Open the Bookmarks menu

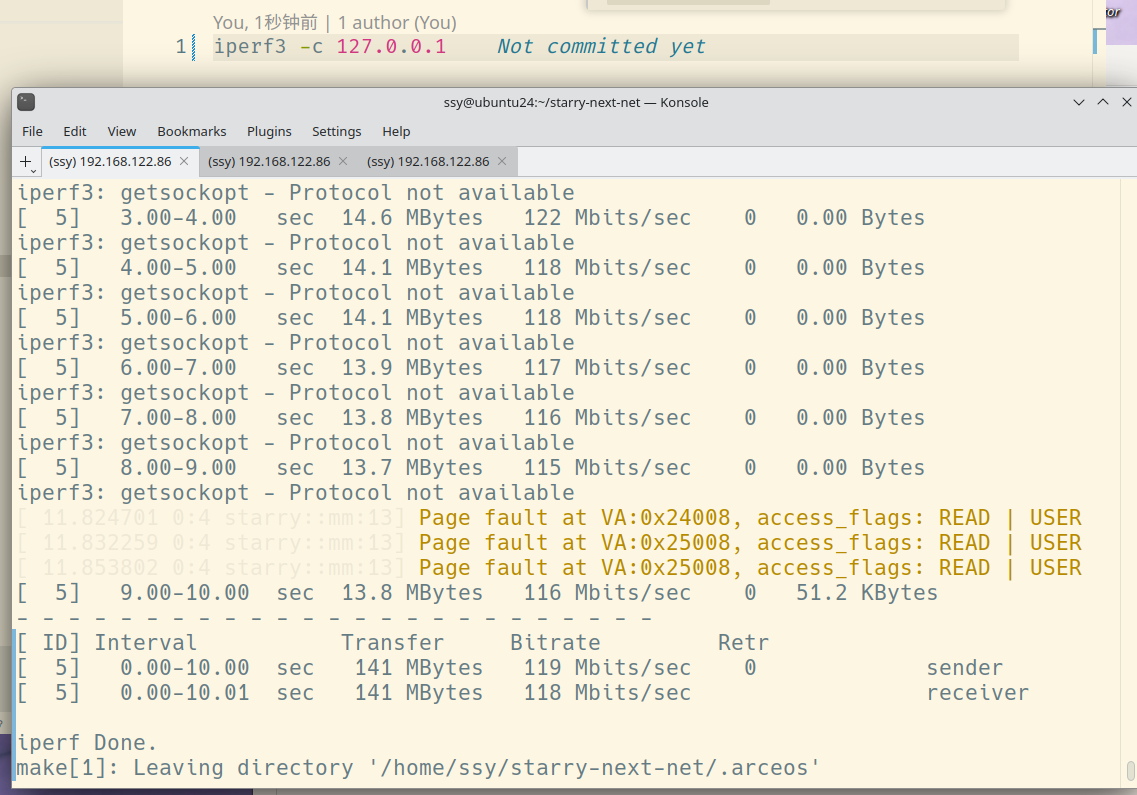coord(191,131)
